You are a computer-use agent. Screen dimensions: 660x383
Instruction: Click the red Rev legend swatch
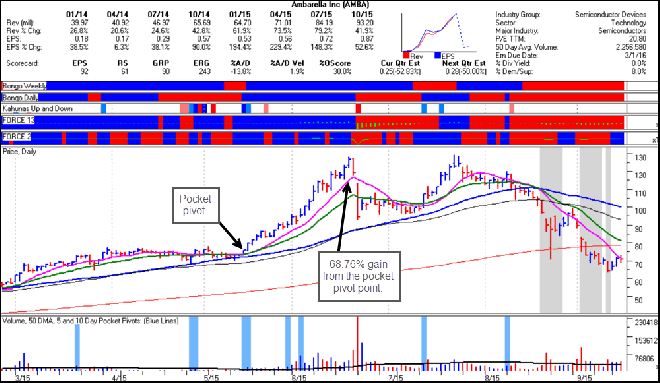[x=406, y=55]
